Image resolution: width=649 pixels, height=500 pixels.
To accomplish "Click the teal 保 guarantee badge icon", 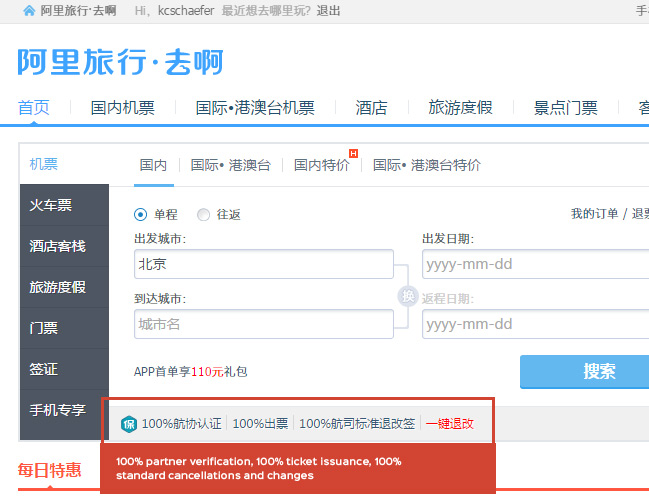I will click(x=129, y=424).
